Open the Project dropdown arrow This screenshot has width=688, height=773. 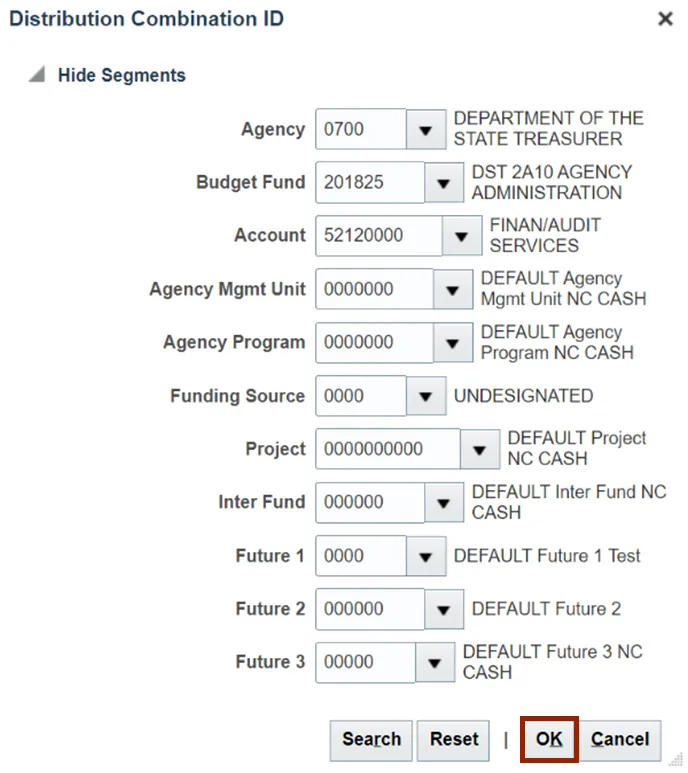pos(479,449)
